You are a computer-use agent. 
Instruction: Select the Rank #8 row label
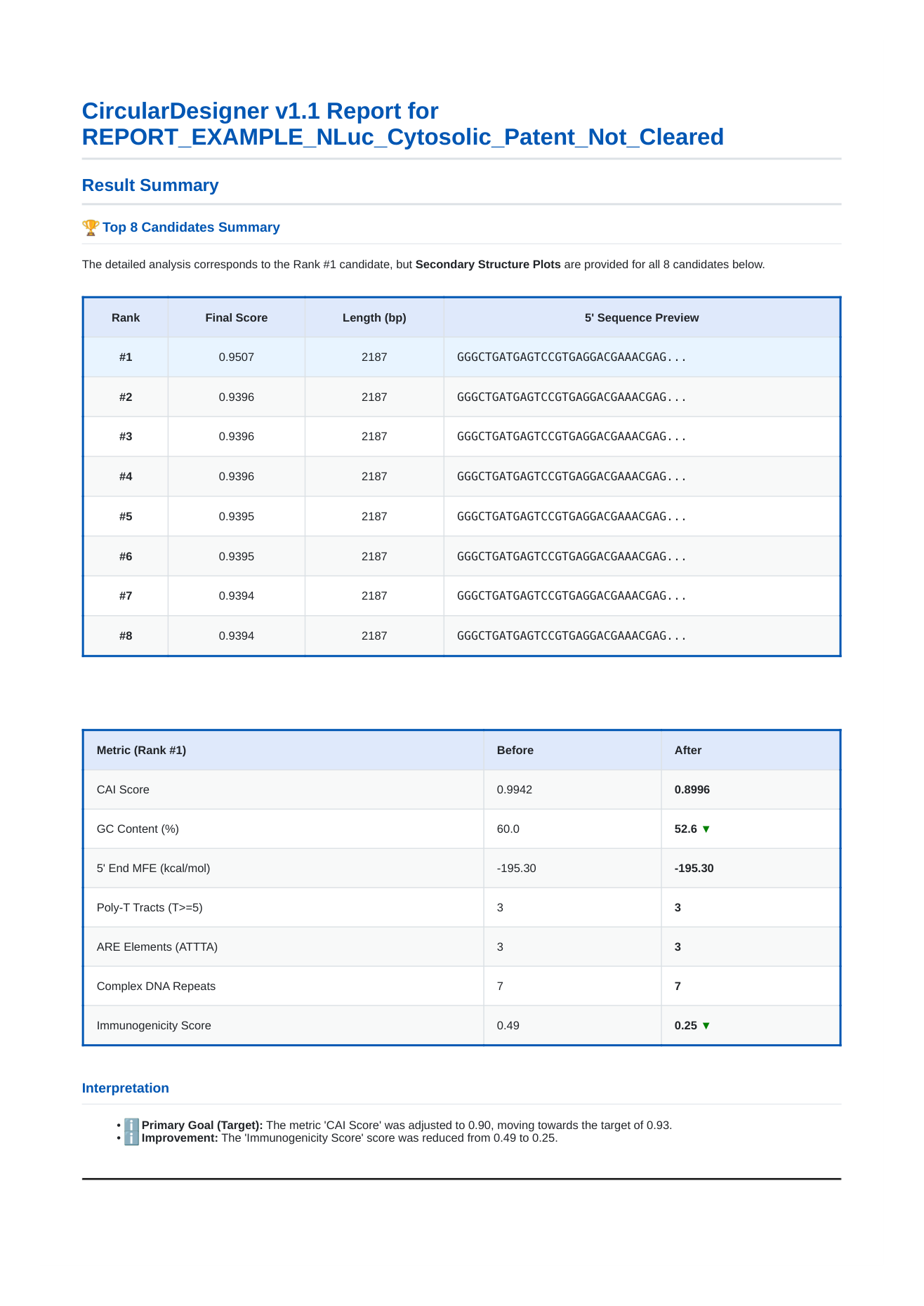[x=126, y=636]
